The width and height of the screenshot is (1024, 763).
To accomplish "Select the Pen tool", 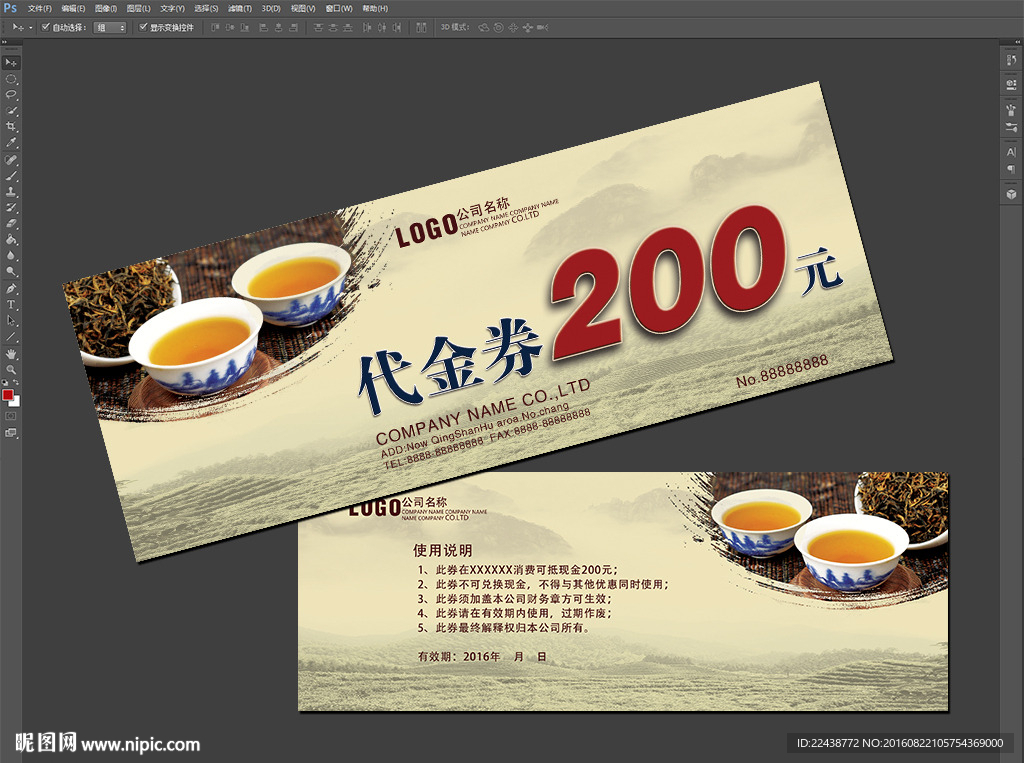I will (x=11, y=289).
